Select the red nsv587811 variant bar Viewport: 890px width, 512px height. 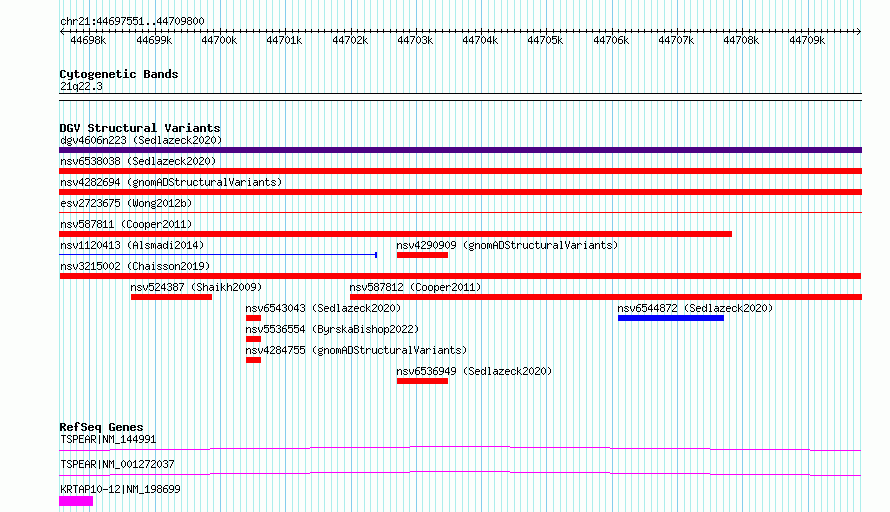click(x=396, y=234)
